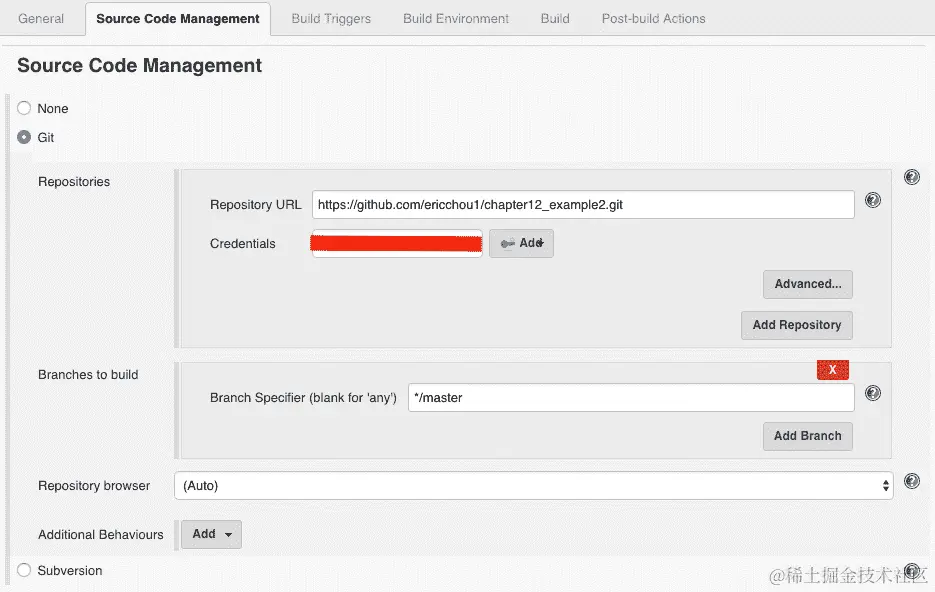Delete branch with red X button
This screenshot has width=935, height=592.
832,370
